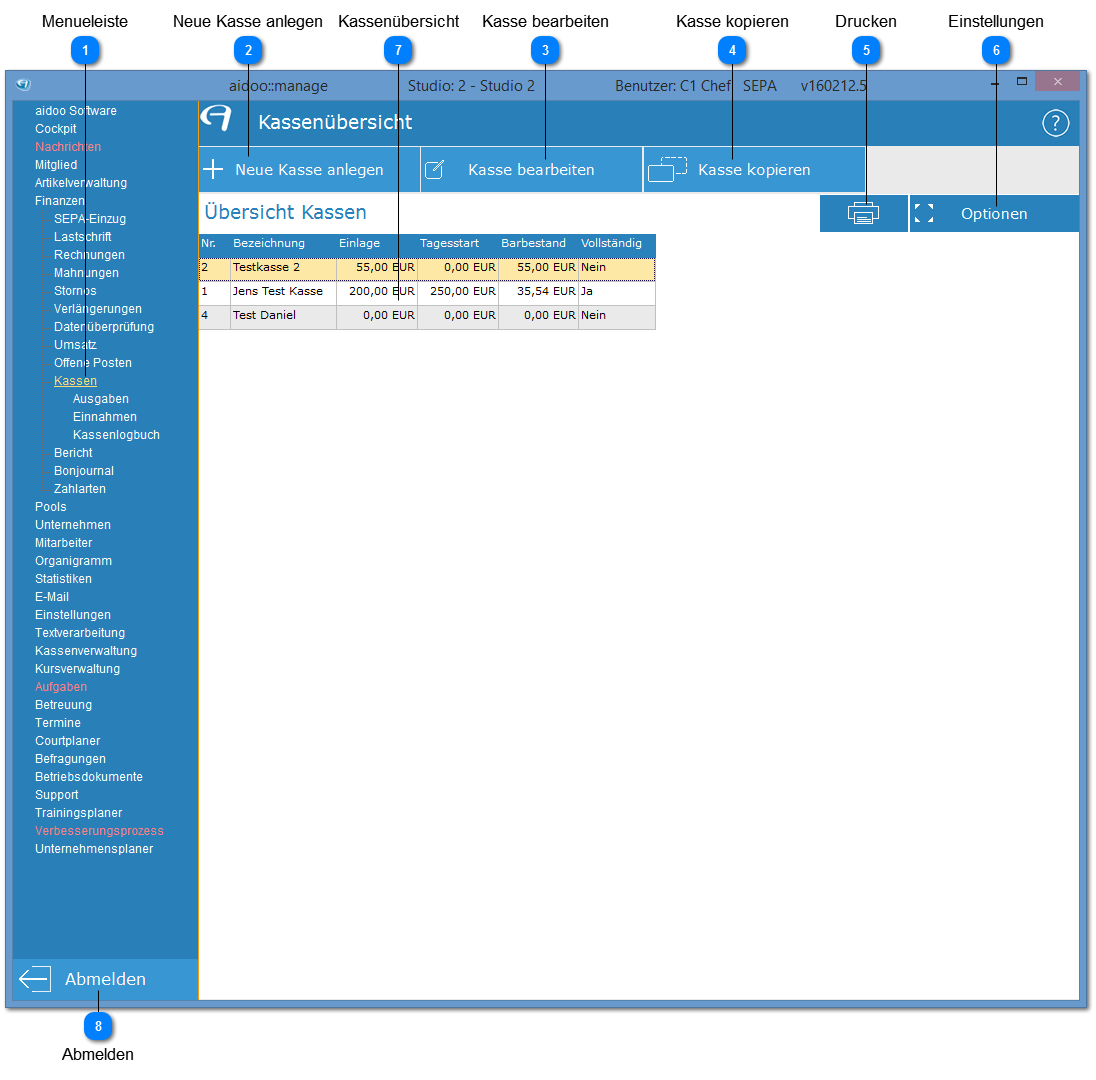Open Aufgaben in sidebar
Screen dimensions: 1096x1080
61,687
